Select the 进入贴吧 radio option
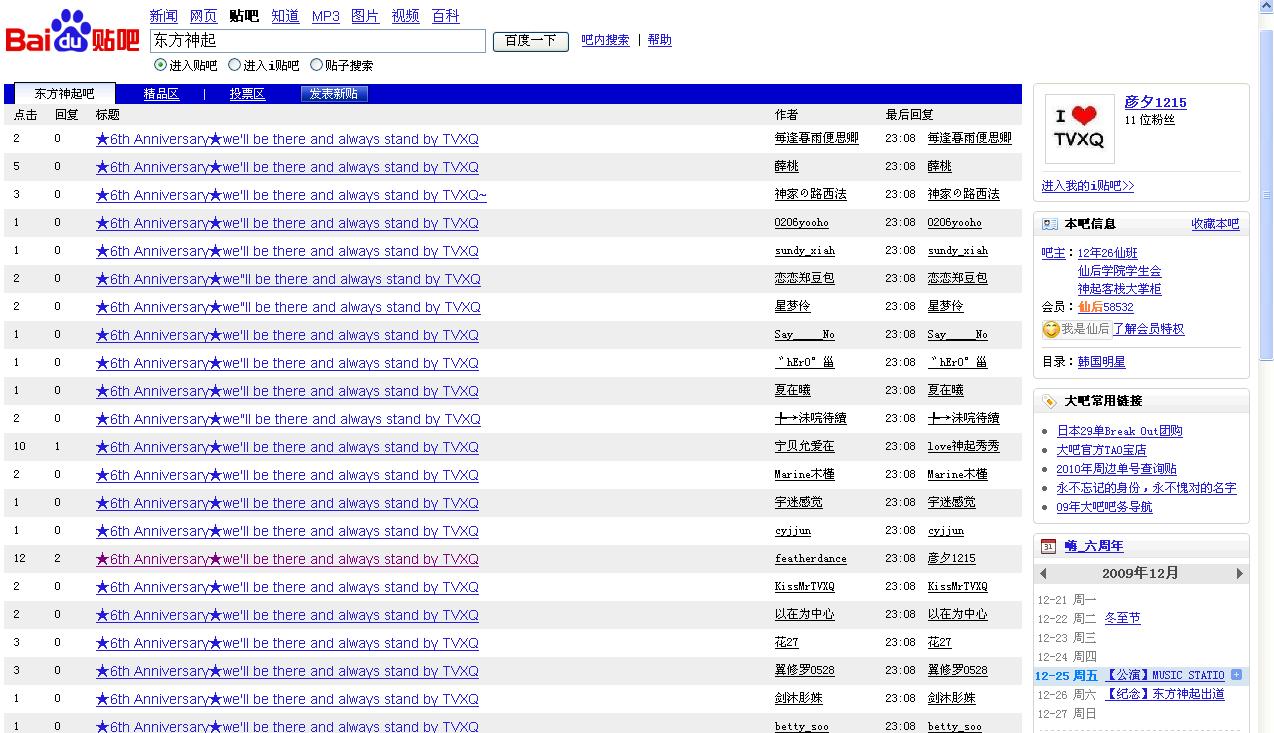The width and height of the screenshot is (1274, 733). (160, 65)
